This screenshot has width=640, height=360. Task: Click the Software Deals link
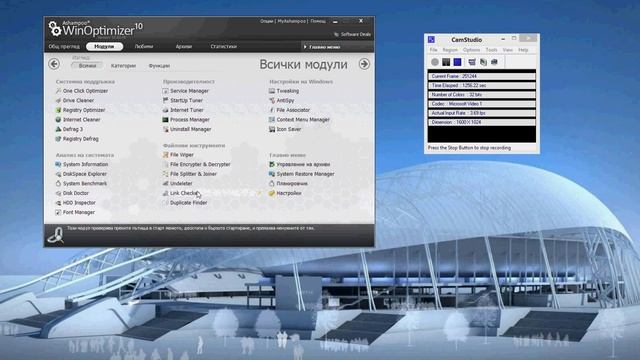point(353,34)
